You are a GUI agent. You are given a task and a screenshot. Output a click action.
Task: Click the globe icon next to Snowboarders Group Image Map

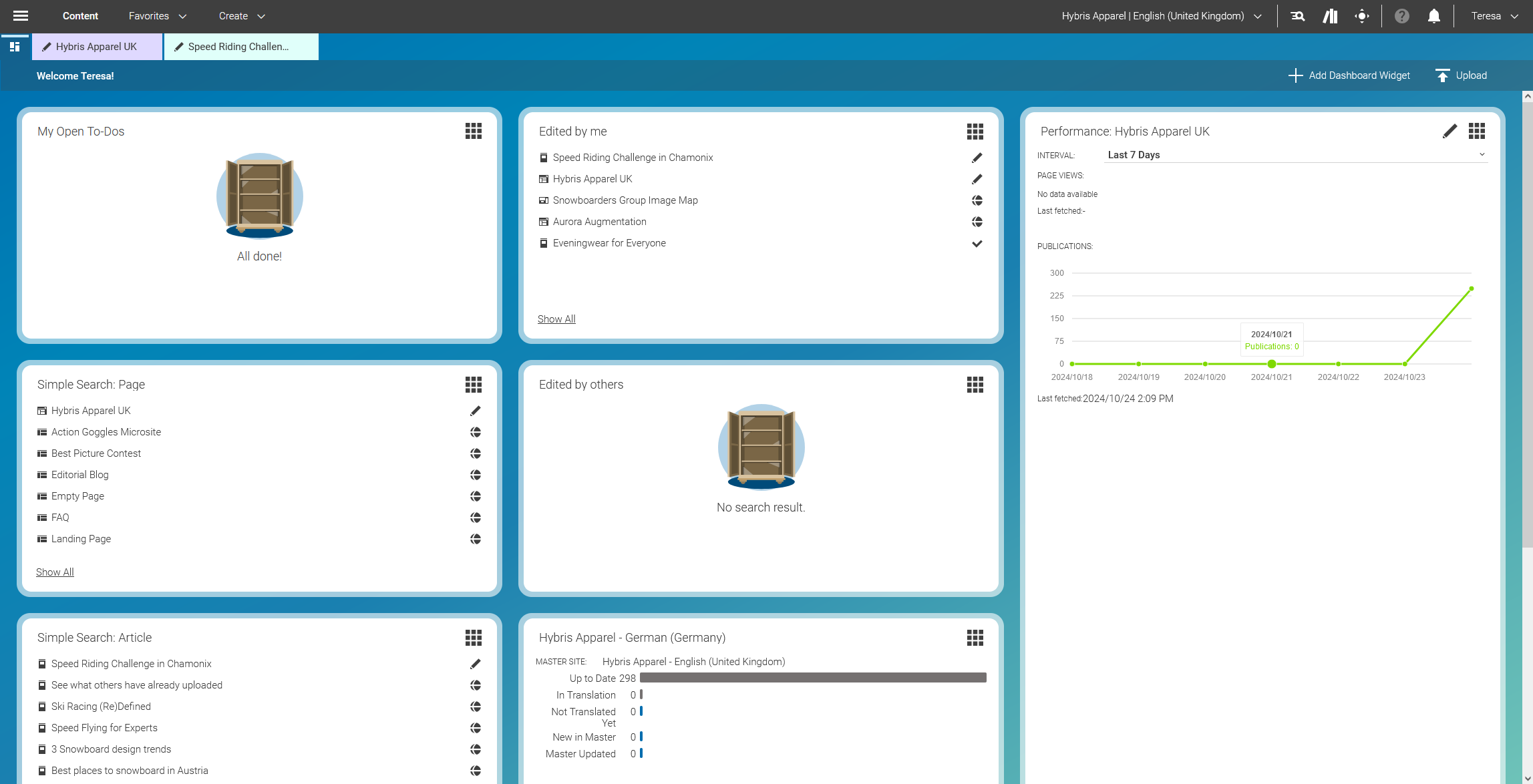977,200
